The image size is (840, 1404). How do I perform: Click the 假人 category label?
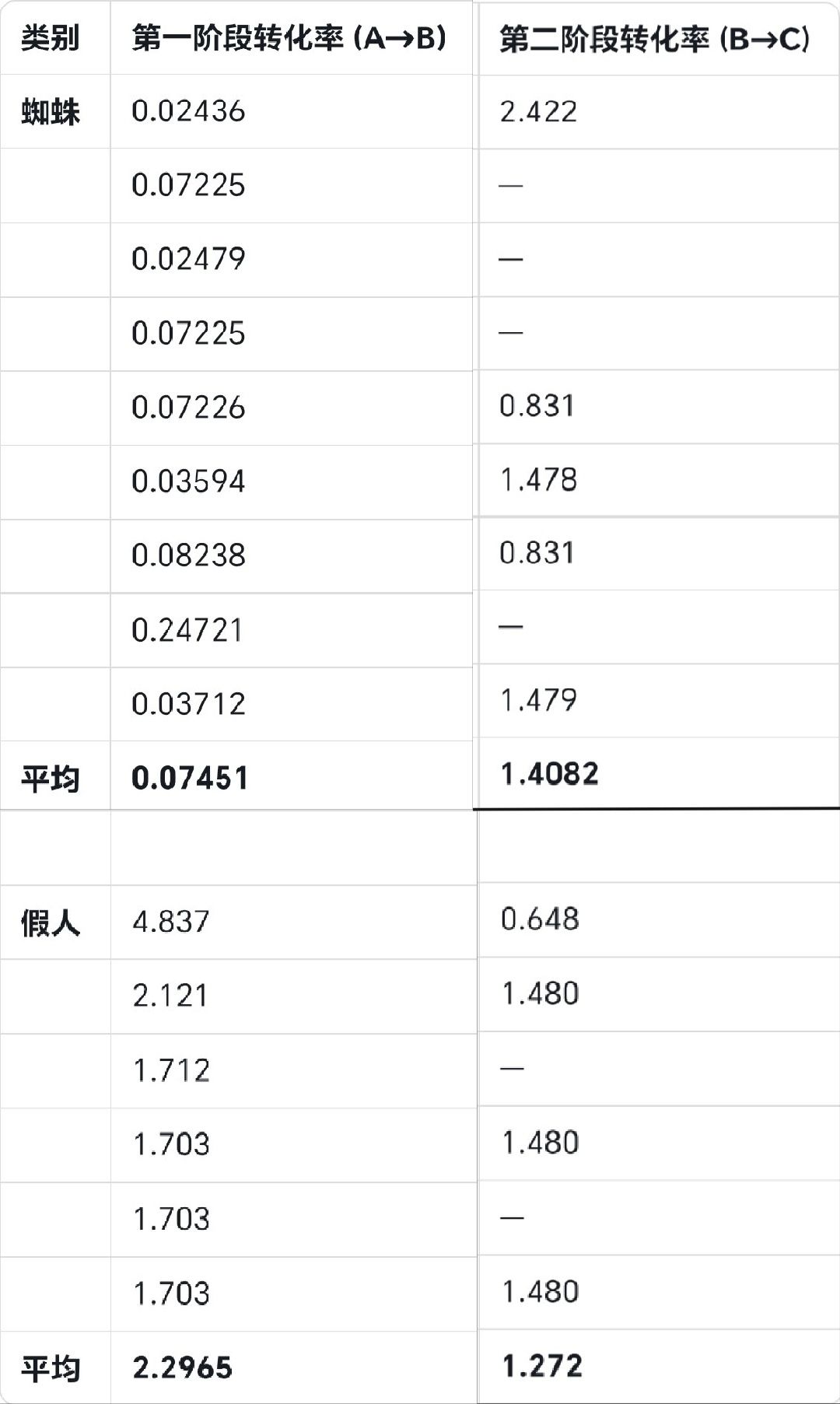tap(51, 923)
